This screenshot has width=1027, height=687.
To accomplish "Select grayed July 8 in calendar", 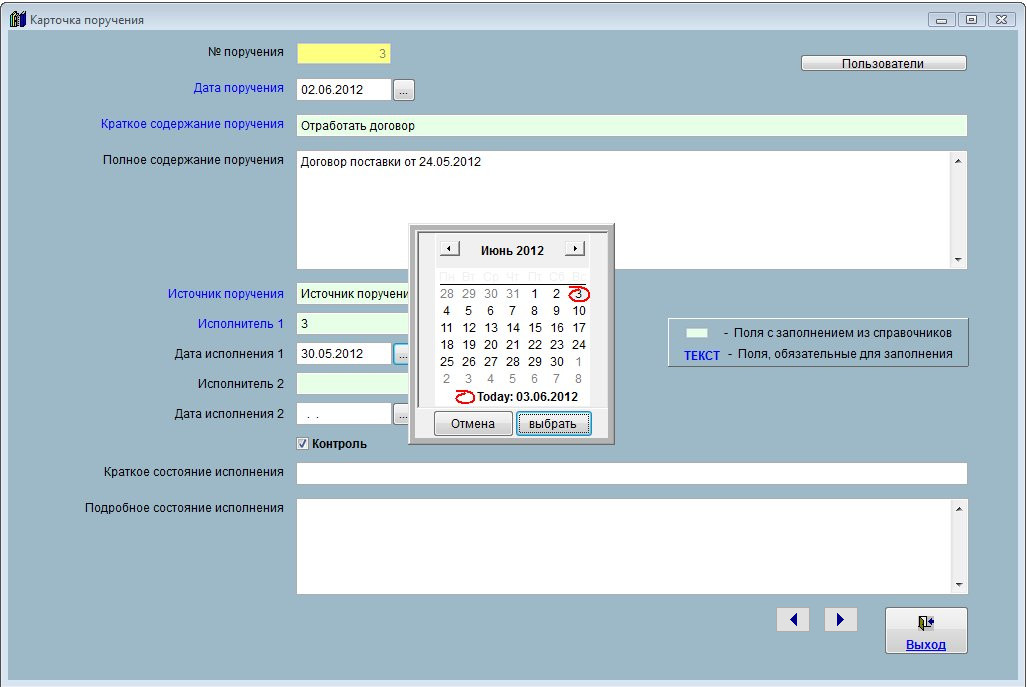I will (578, 379).
